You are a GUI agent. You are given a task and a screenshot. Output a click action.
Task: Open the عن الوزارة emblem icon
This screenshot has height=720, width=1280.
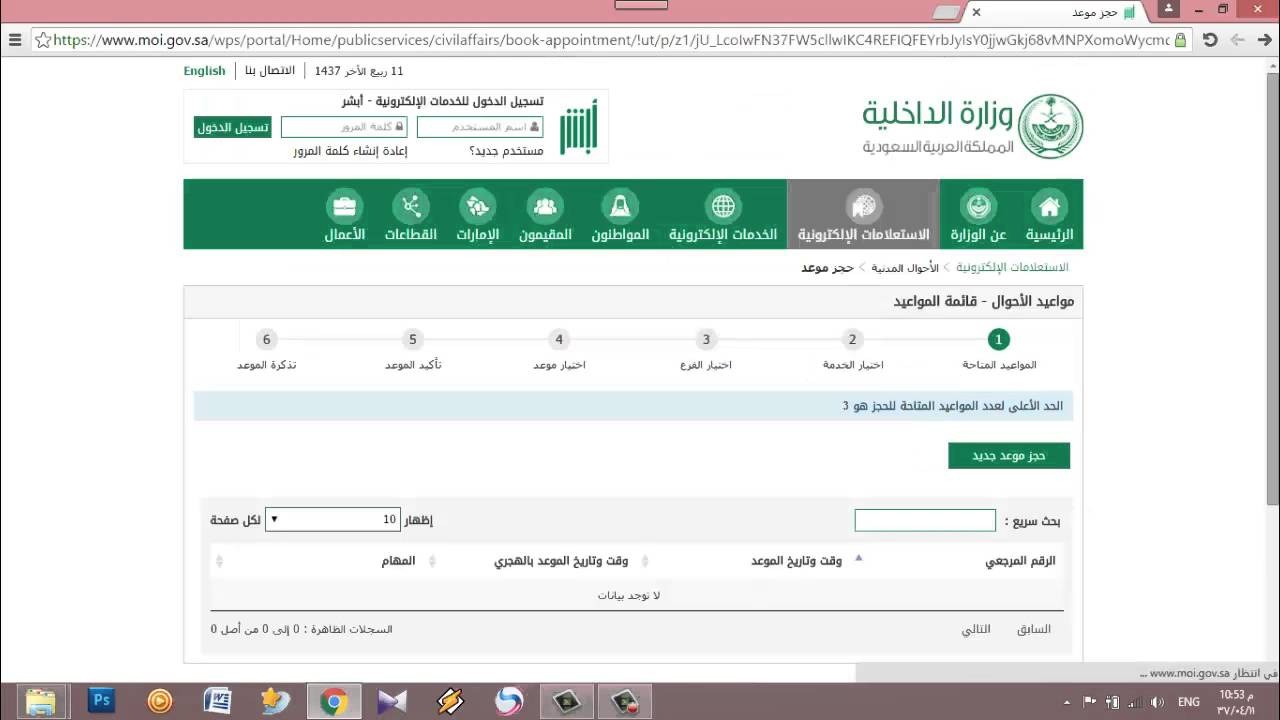(978, 207)
